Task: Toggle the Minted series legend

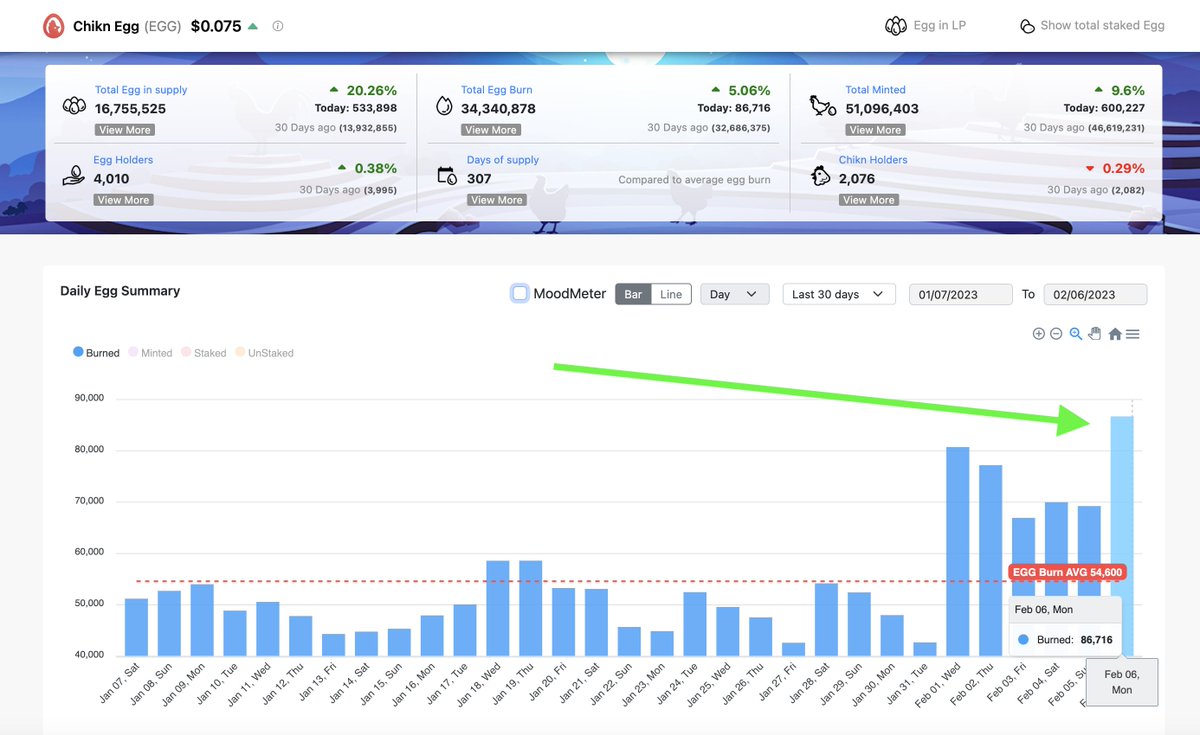Action: tap(150, 353)
